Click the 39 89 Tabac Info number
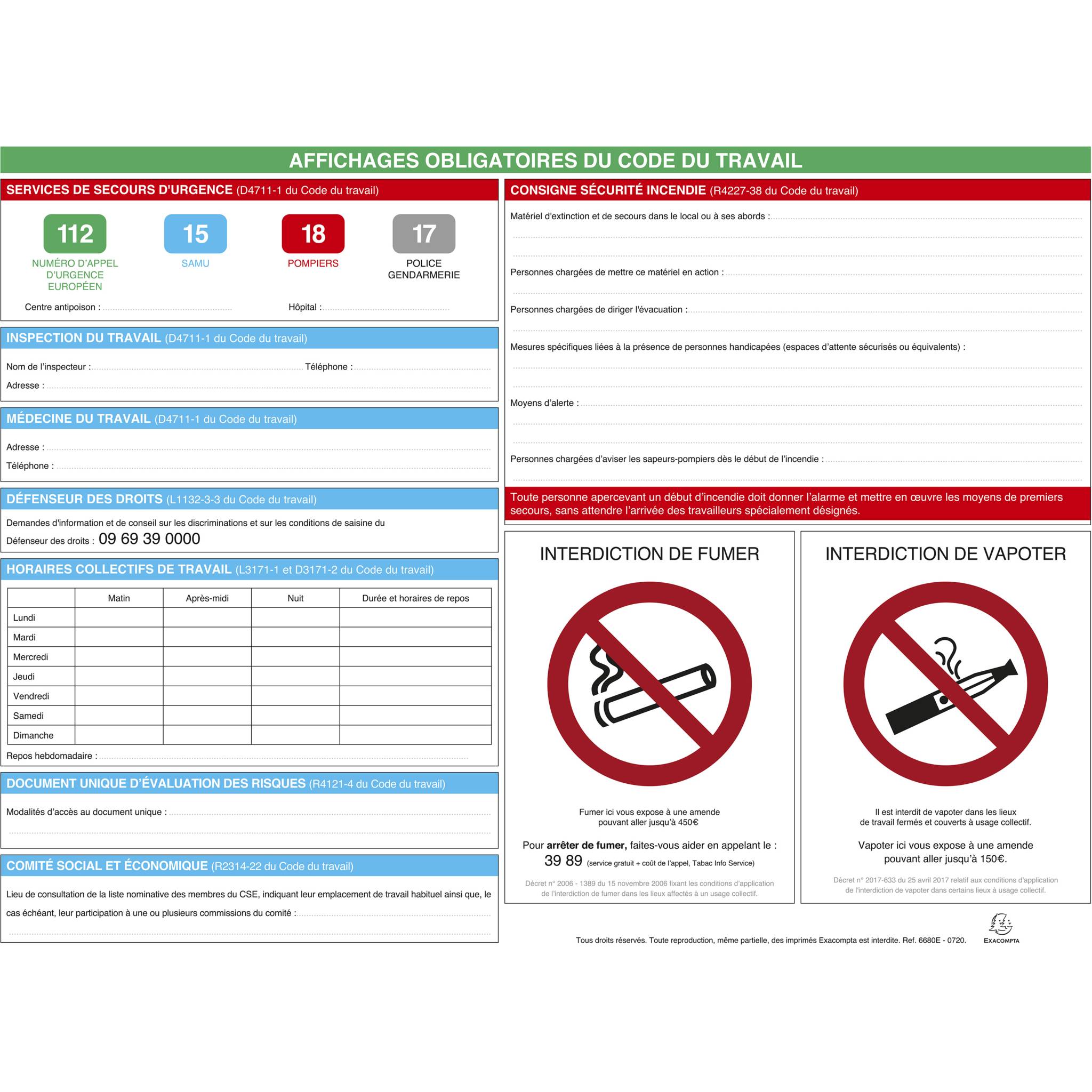Screen dimensions: 1092x1092 (x=563, y=861)
